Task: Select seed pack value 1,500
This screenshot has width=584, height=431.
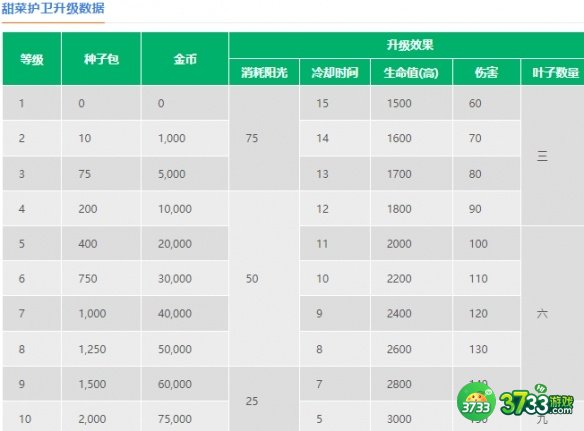Action: point(101,384)
